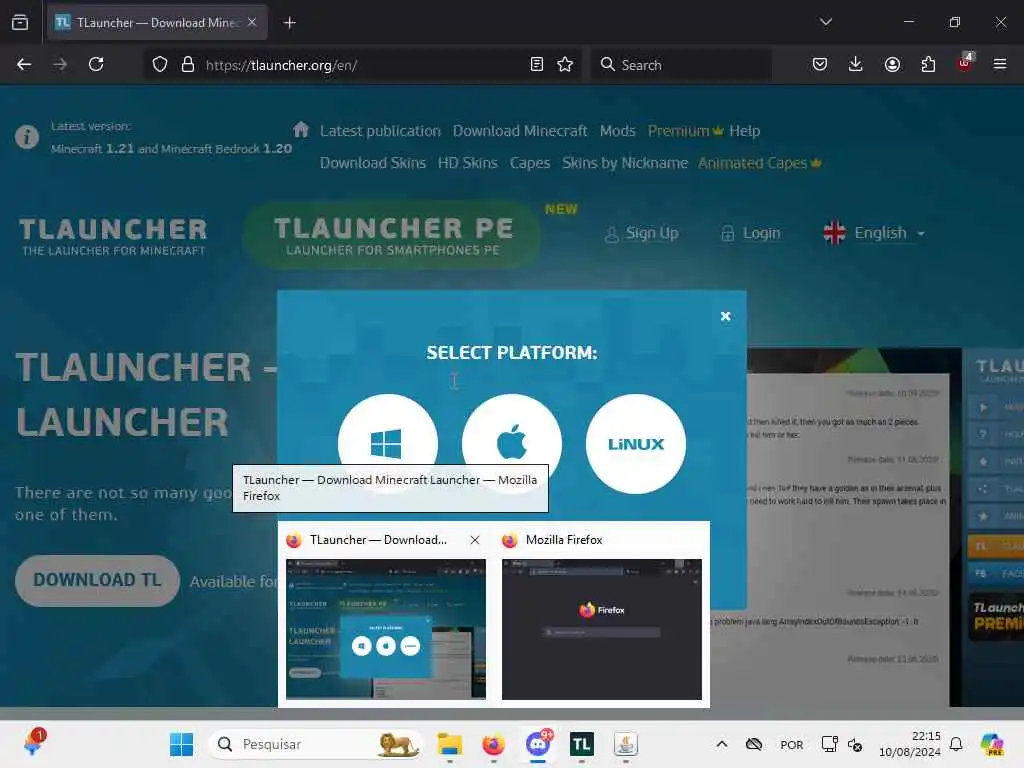Viewport: 1024px width, 768px height.
Task: Click the latest version info icon
Action: point(27,137)
